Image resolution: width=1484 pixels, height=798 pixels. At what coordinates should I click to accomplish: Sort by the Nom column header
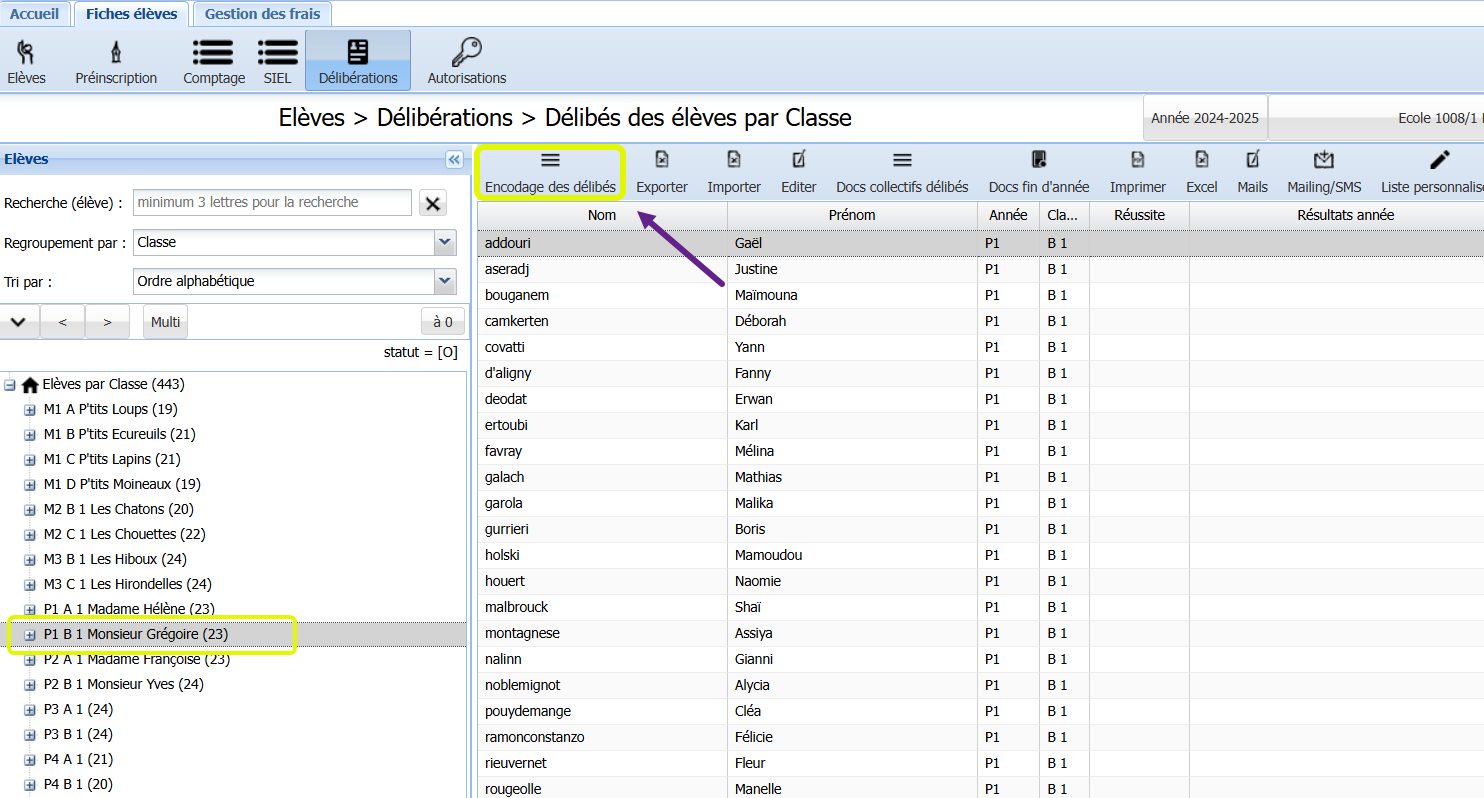click(602, 215)
